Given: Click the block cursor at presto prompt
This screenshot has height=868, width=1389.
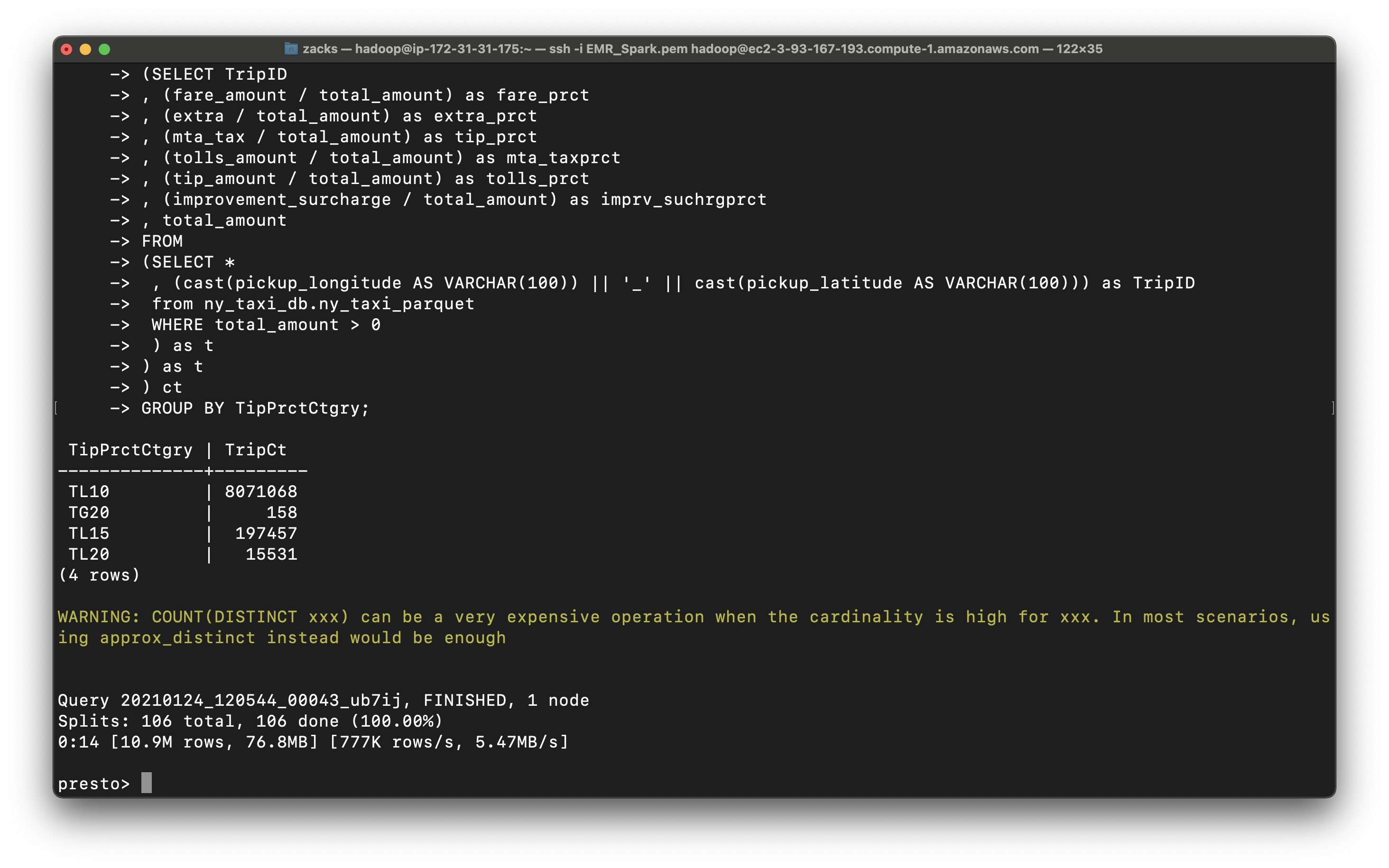Looking at the screenshot, I should coord(147,783).
